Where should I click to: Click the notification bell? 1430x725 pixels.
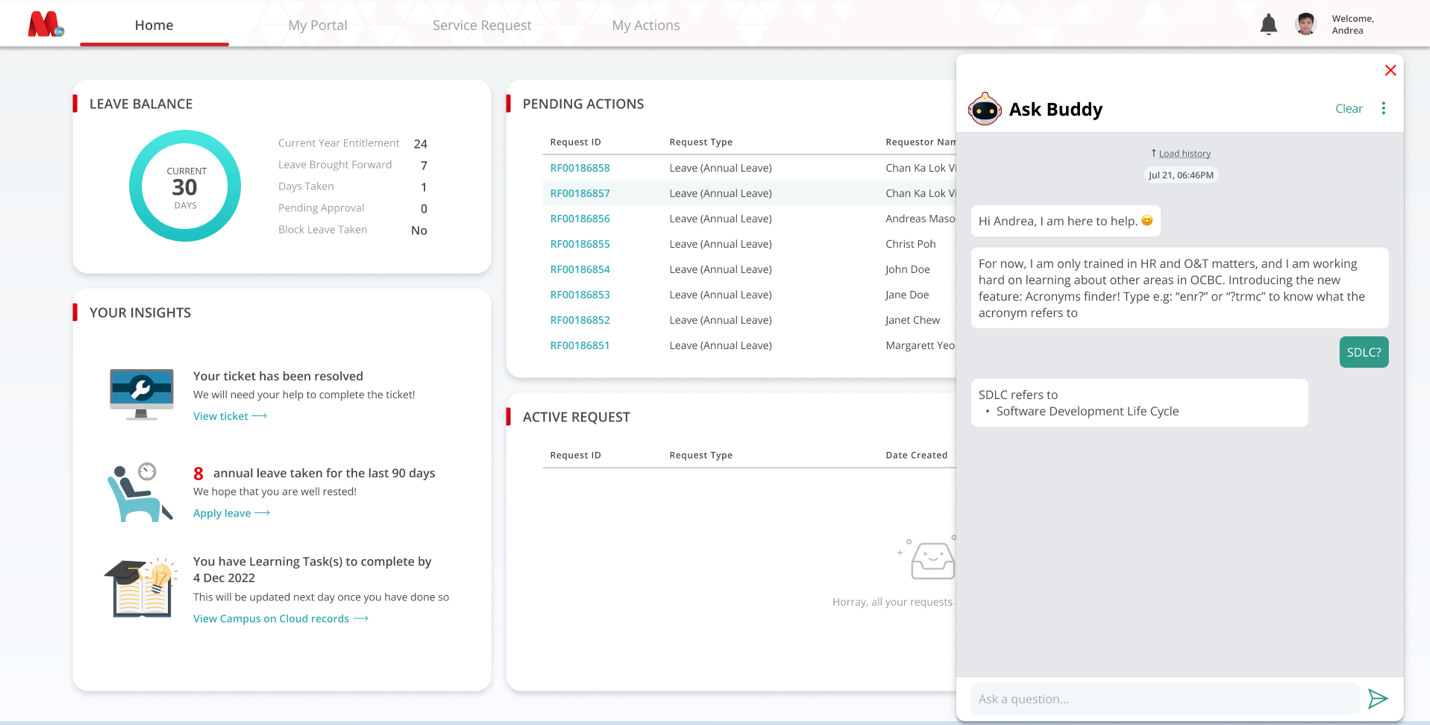pyautogui.click(x=1268, y=23)
